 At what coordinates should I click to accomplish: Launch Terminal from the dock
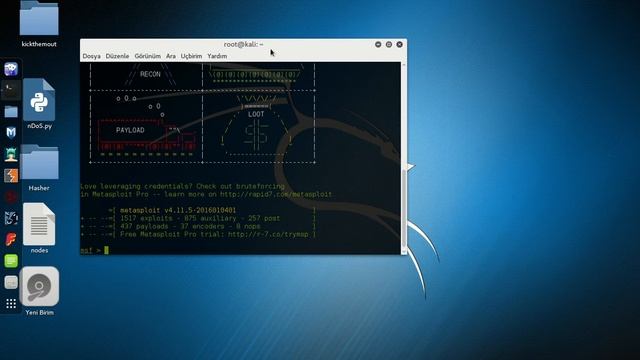click(x=11, y=90)
